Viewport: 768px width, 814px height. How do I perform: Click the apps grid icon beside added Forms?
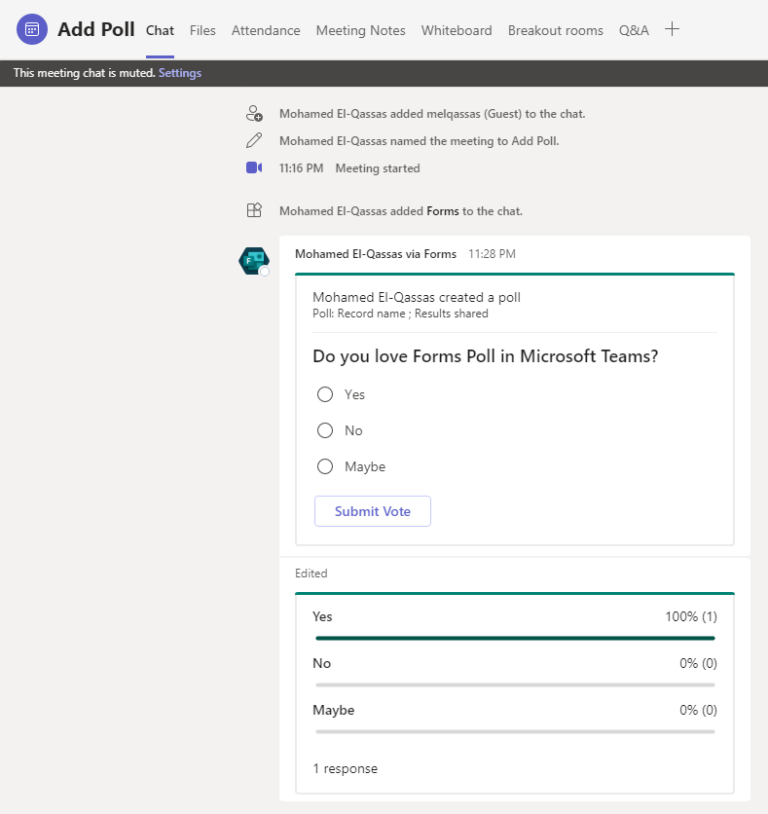[x=254, y=210]
